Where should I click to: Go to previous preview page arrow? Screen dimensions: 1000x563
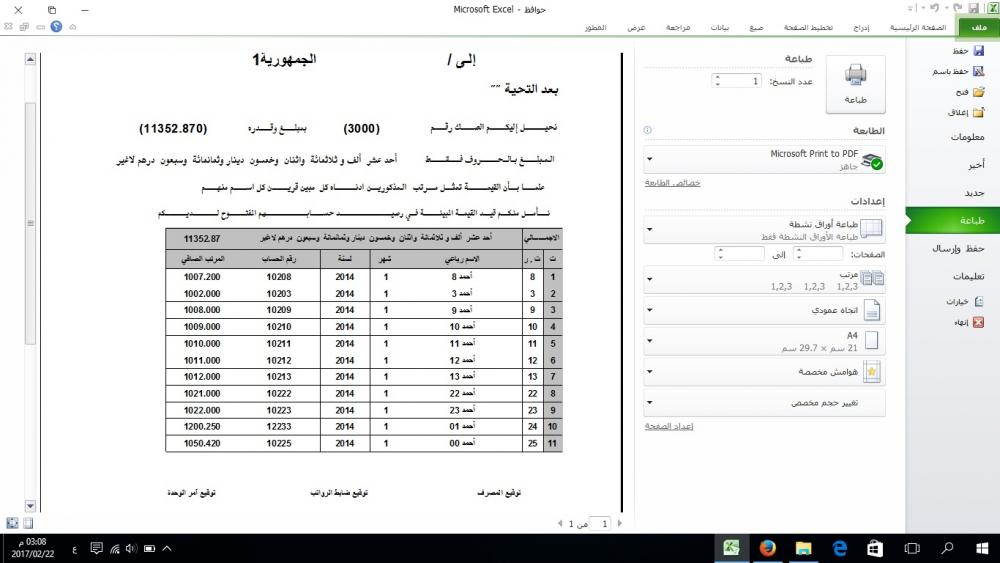point(560,523)
